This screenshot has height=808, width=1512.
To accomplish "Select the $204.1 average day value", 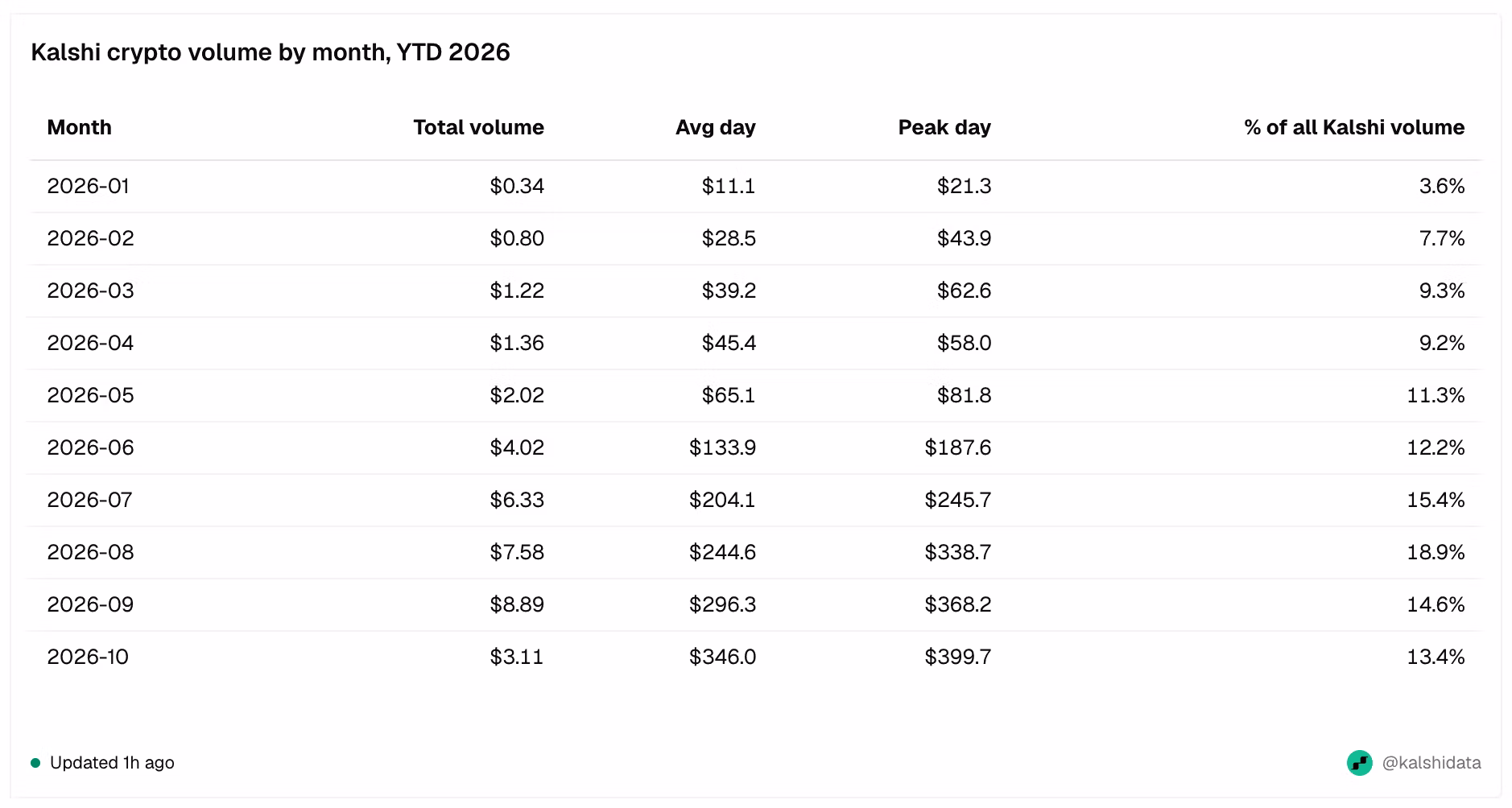I will coord(722,500).
